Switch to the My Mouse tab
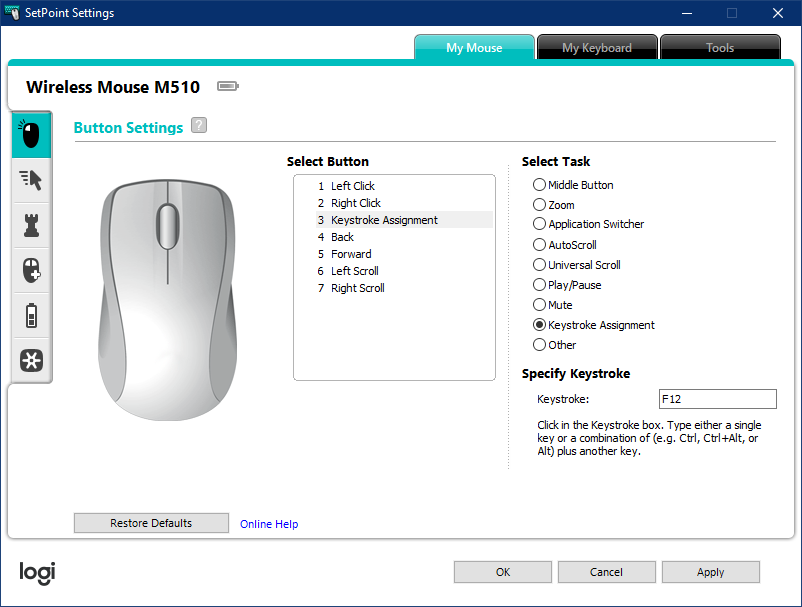Viewport: 802px width, 607px height. (474, 48)
